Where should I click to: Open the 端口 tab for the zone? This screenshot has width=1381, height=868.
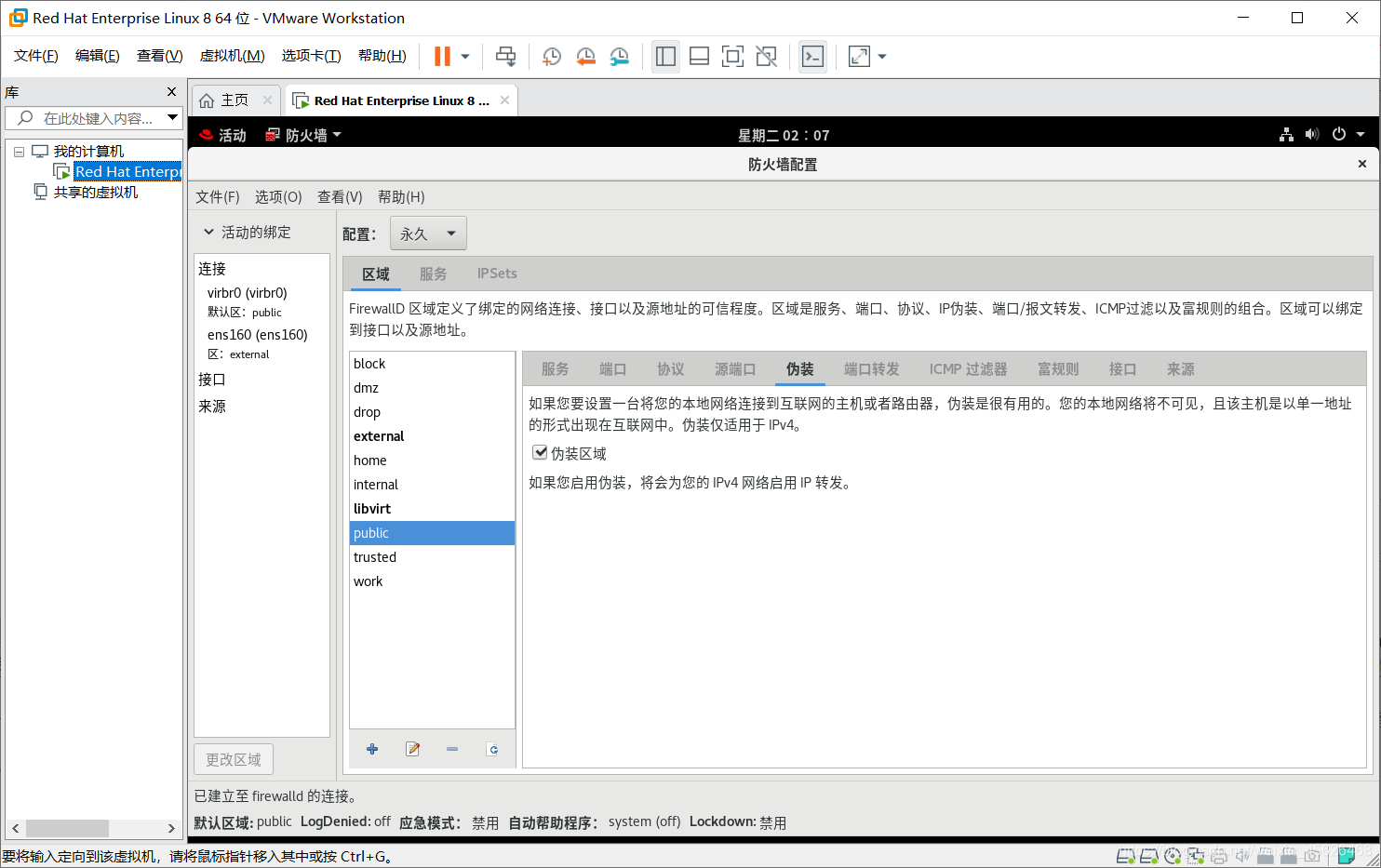coord(612,369)
